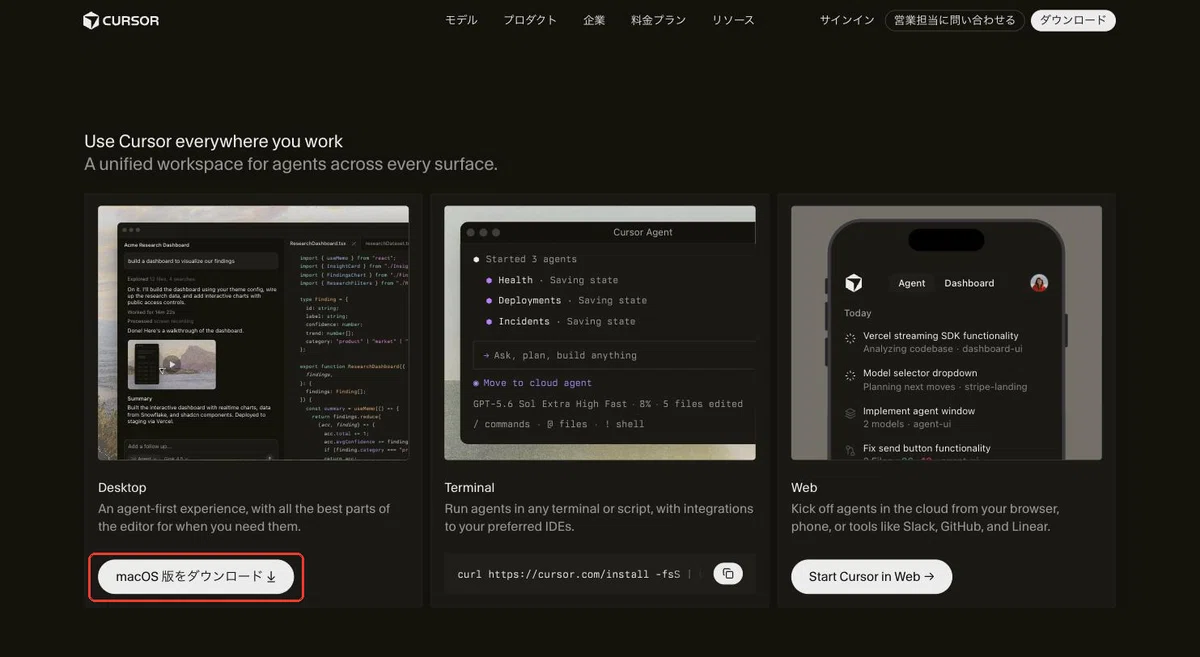Open the Web phone preview image
Screen dimensions: 1200x657
point(946,333)
